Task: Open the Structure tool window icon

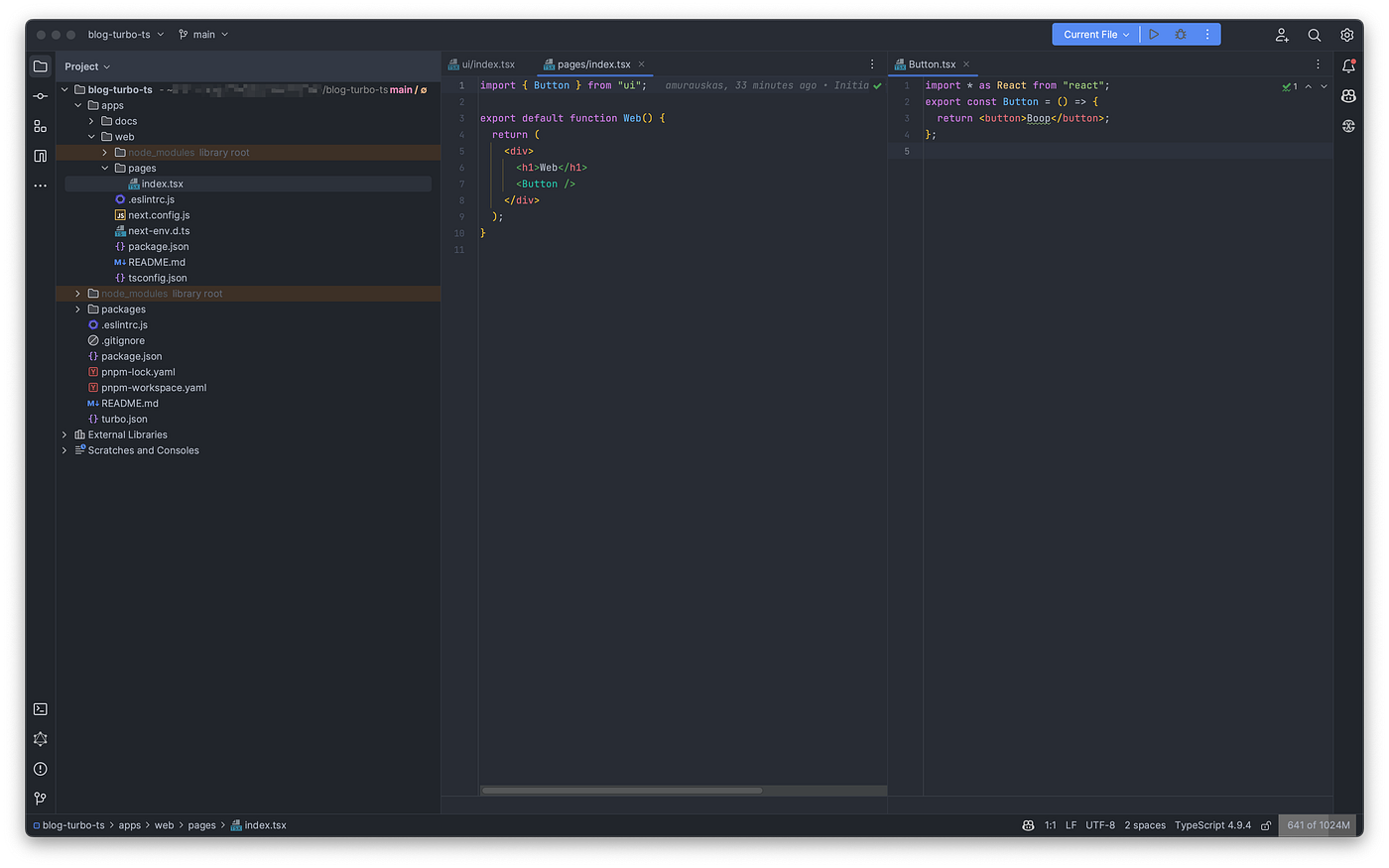Action: [40, 126]
